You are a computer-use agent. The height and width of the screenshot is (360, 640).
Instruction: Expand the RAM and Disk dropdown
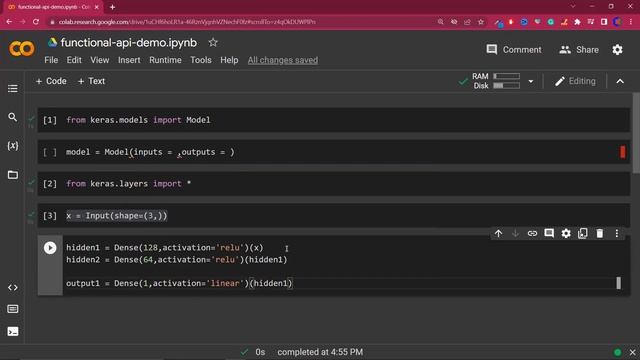[x=531, y=81]
